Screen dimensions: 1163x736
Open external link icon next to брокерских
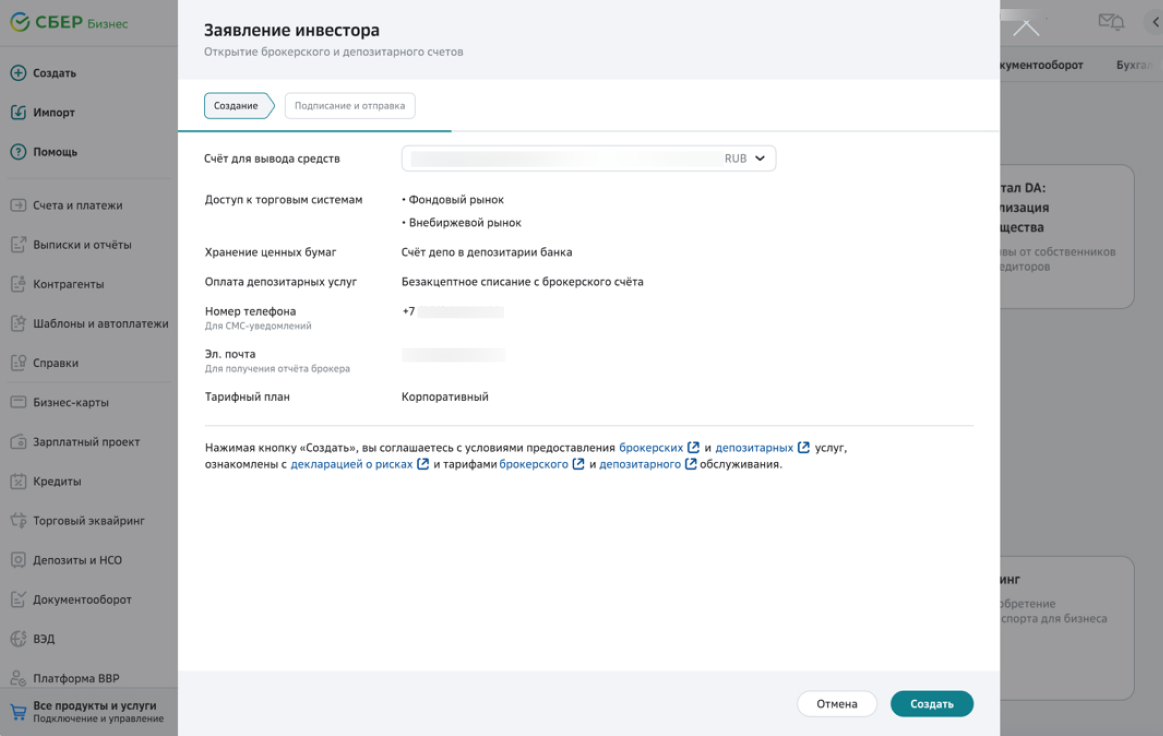(694, 448)
